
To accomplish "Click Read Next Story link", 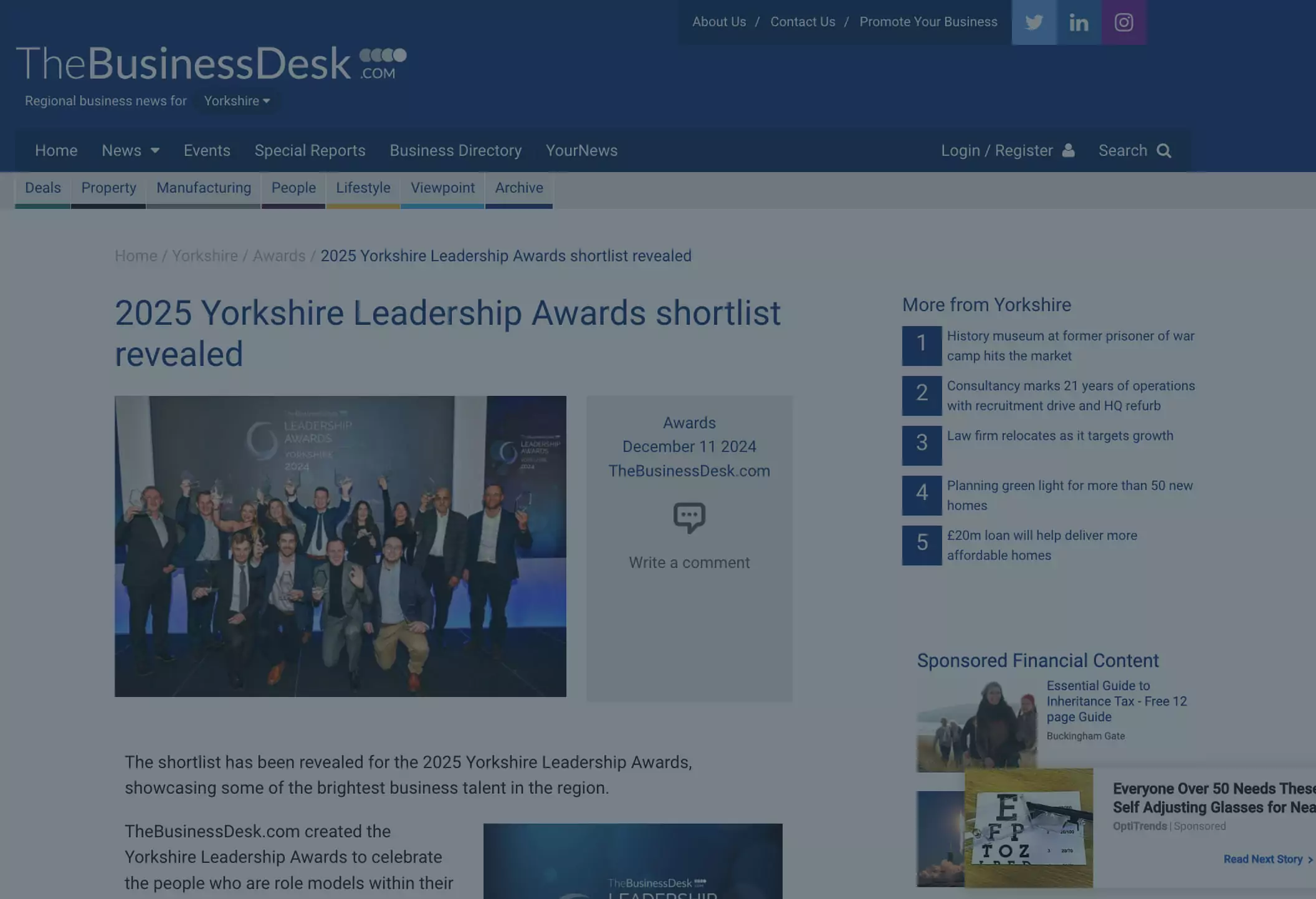I will click(1268, 859).
